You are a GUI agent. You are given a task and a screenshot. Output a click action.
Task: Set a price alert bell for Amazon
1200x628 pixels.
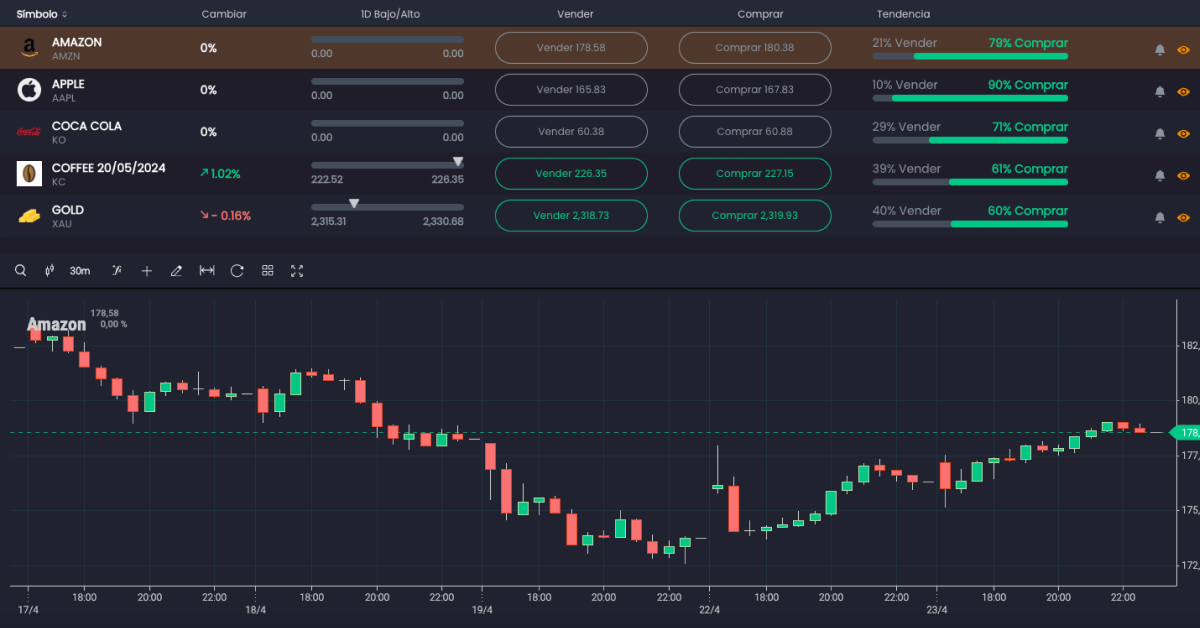[x=1160, y=48]
